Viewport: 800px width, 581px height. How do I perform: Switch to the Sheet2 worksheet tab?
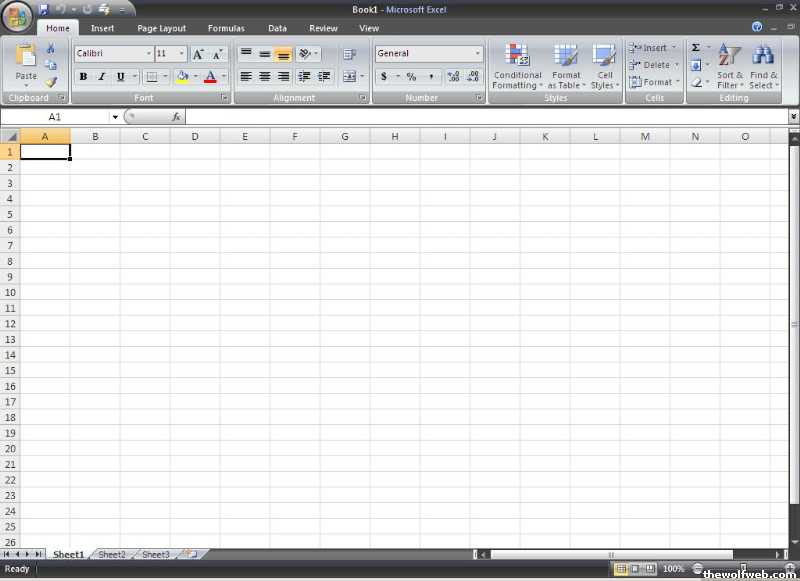pos(112,554)
